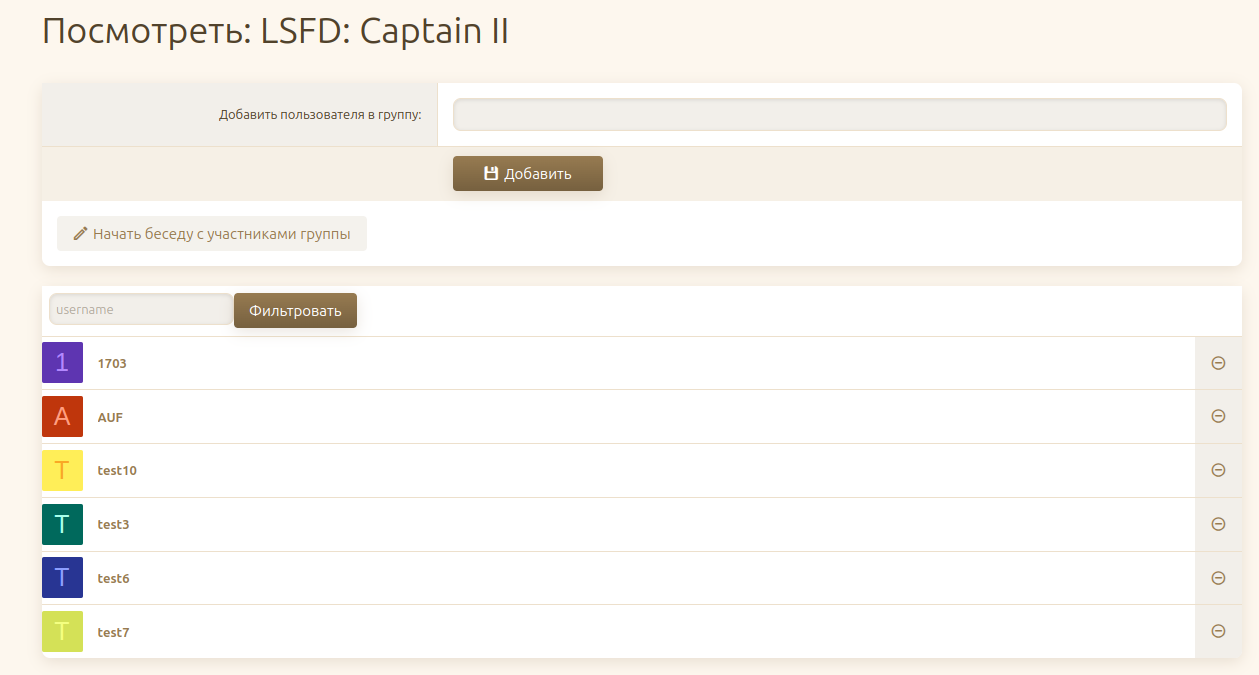1259x675 pixels.
Task: Click the red AUF avatar
Action: (x=62, y=417)
